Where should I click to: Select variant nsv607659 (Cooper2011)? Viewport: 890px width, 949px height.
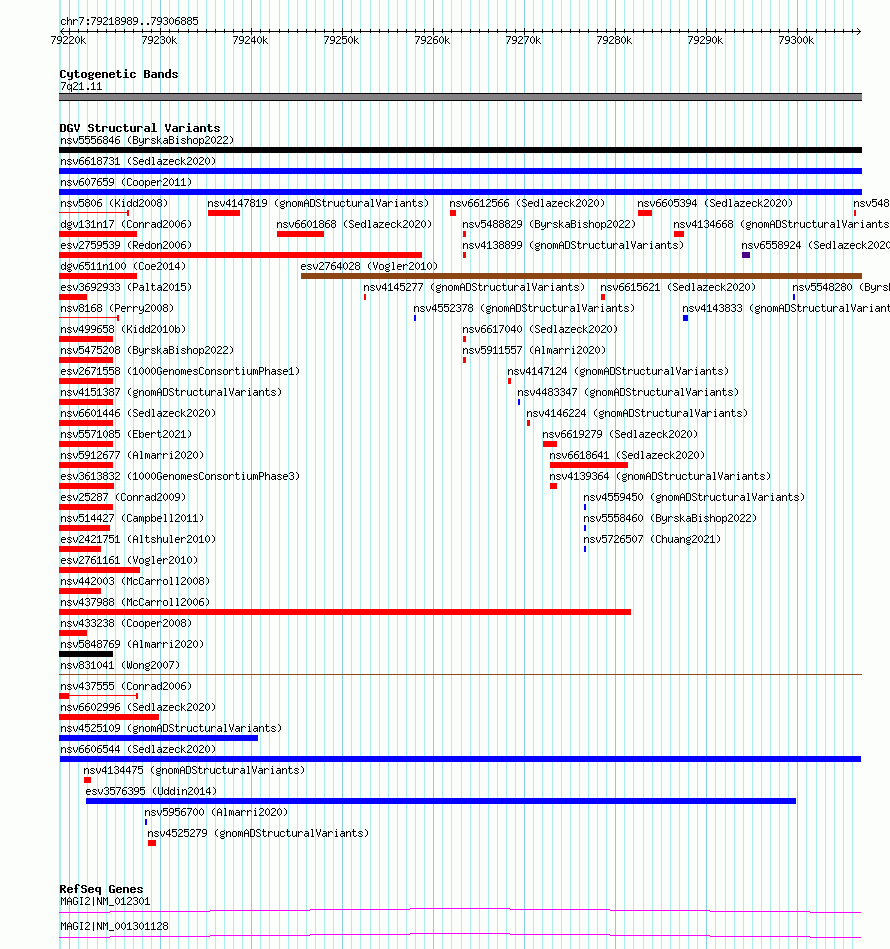[x=126, y=182]
